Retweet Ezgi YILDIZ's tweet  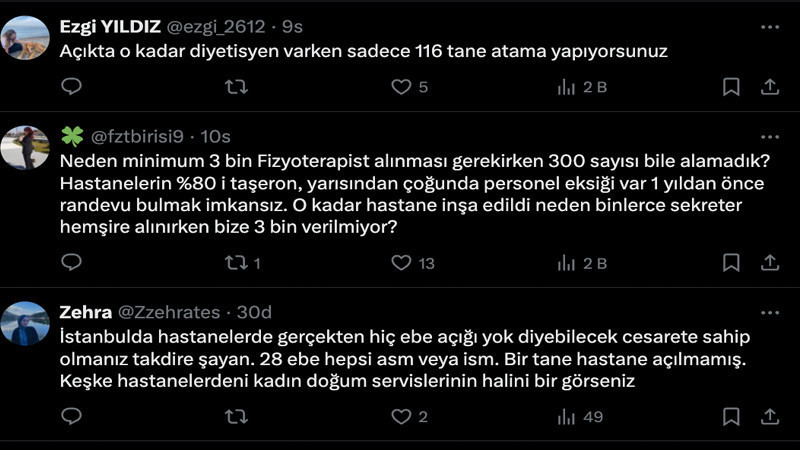tap(236, 87)
